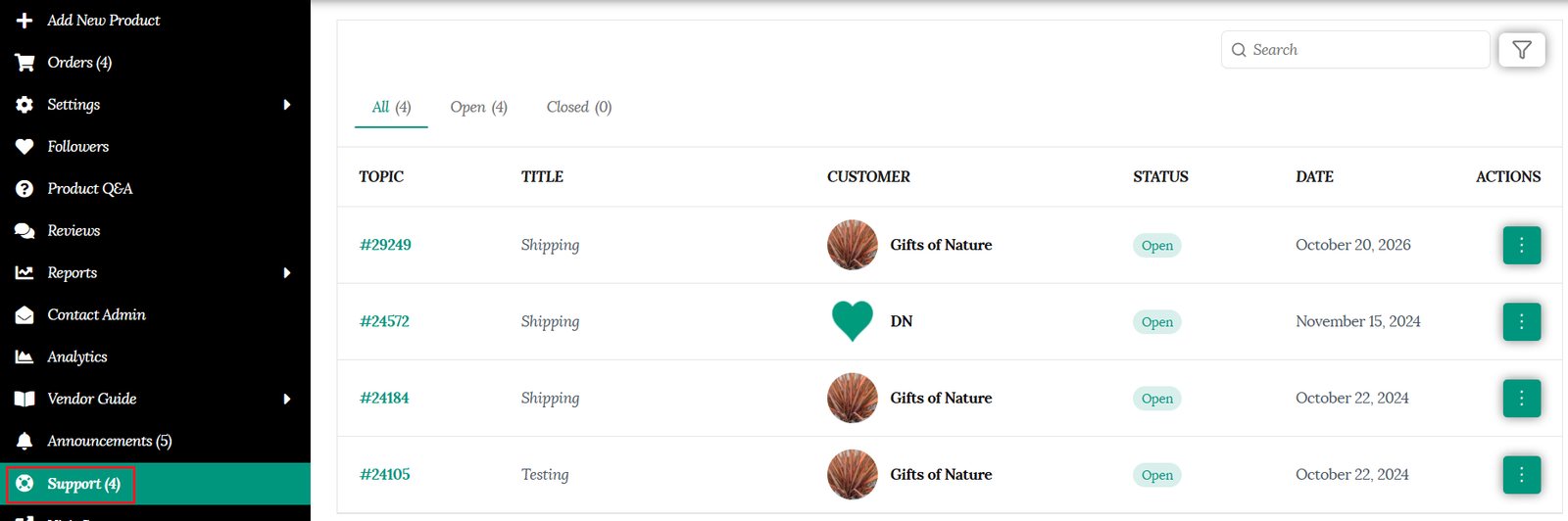Click the ACTIONS column header
Viewport: 1568px width, 521px height.
click(x=1508, y=176)
